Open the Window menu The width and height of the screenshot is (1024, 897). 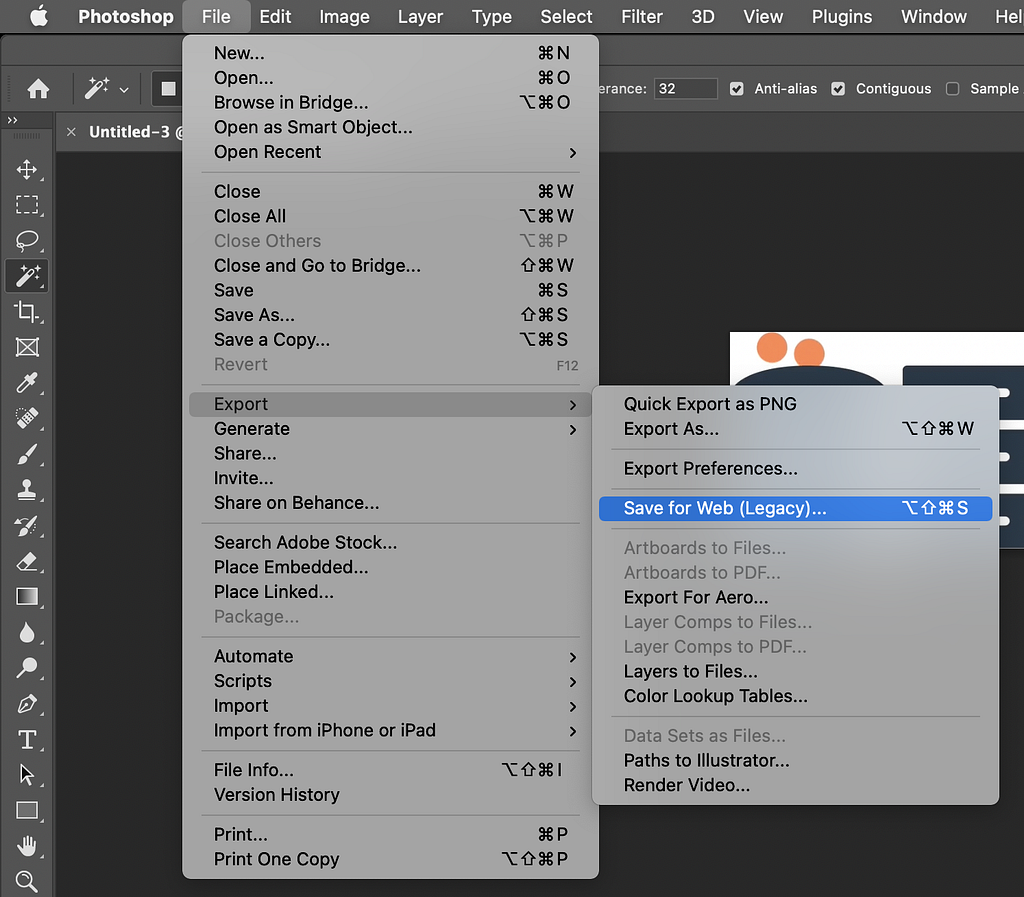click(933, 16)
